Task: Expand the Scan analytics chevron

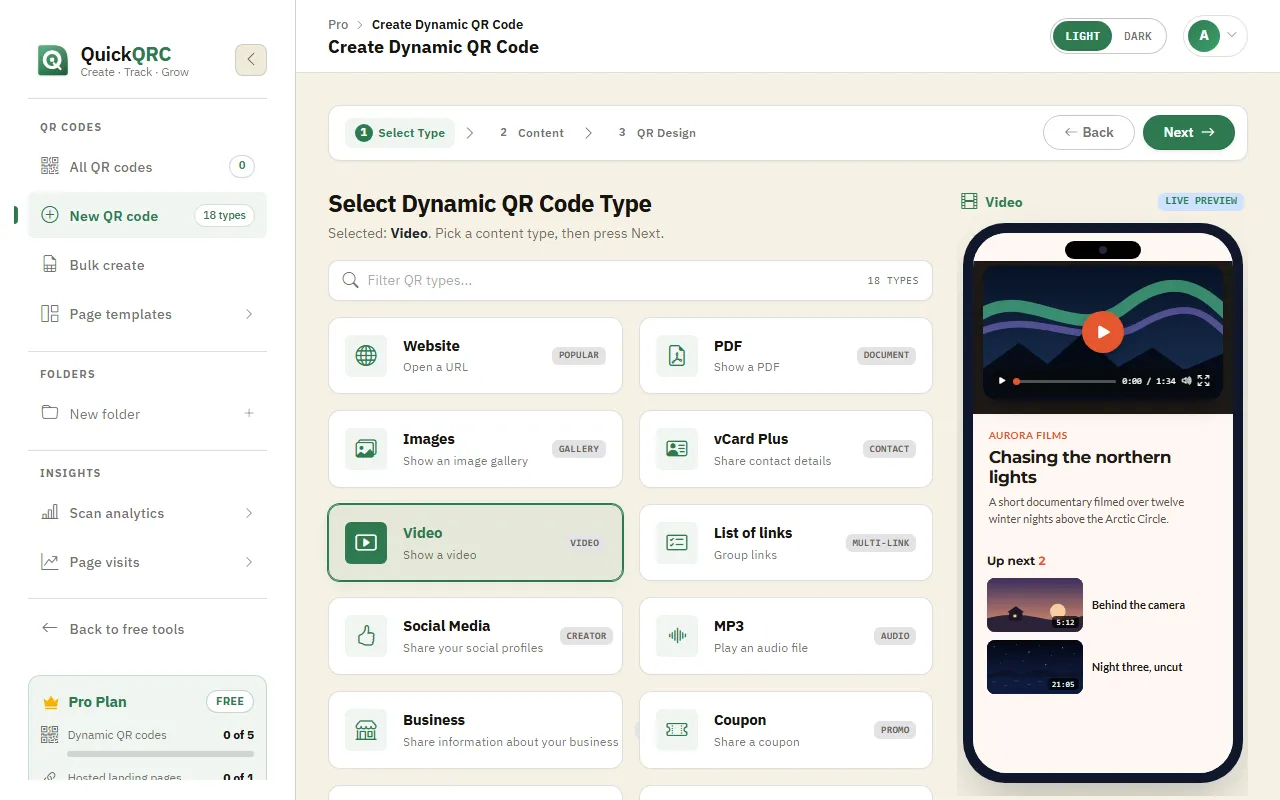Action: [249, 513]
